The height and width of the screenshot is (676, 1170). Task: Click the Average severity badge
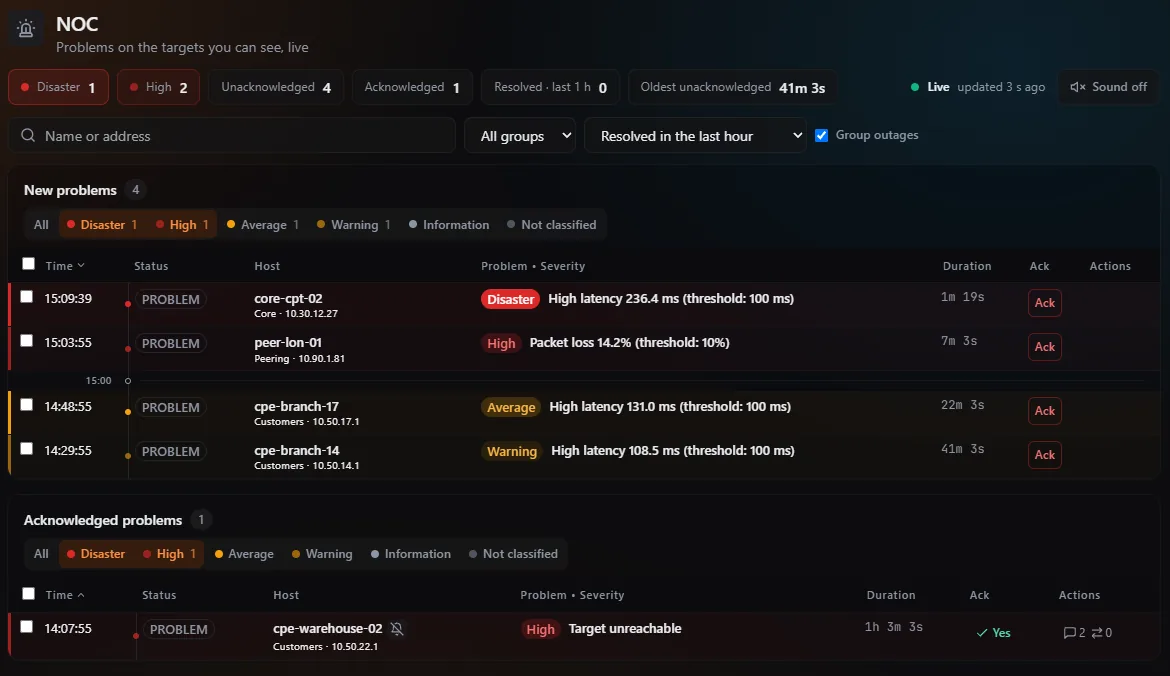[511, 407]
